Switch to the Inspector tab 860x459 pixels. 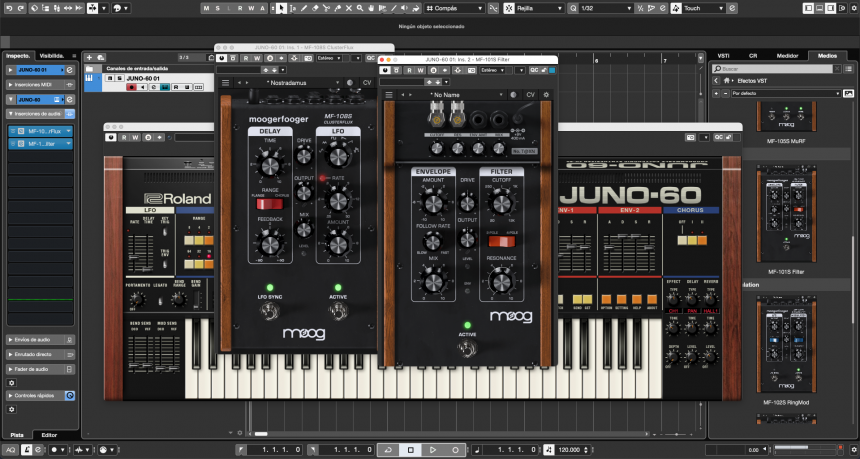[19, 55]
